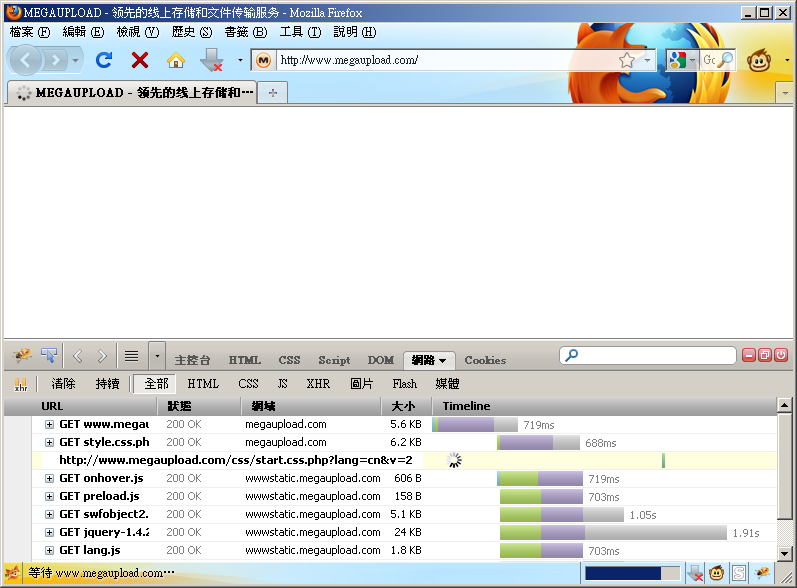797x588 pixels.
Task: Expand the GET style.css.ph request row
Action: point(49,442)
